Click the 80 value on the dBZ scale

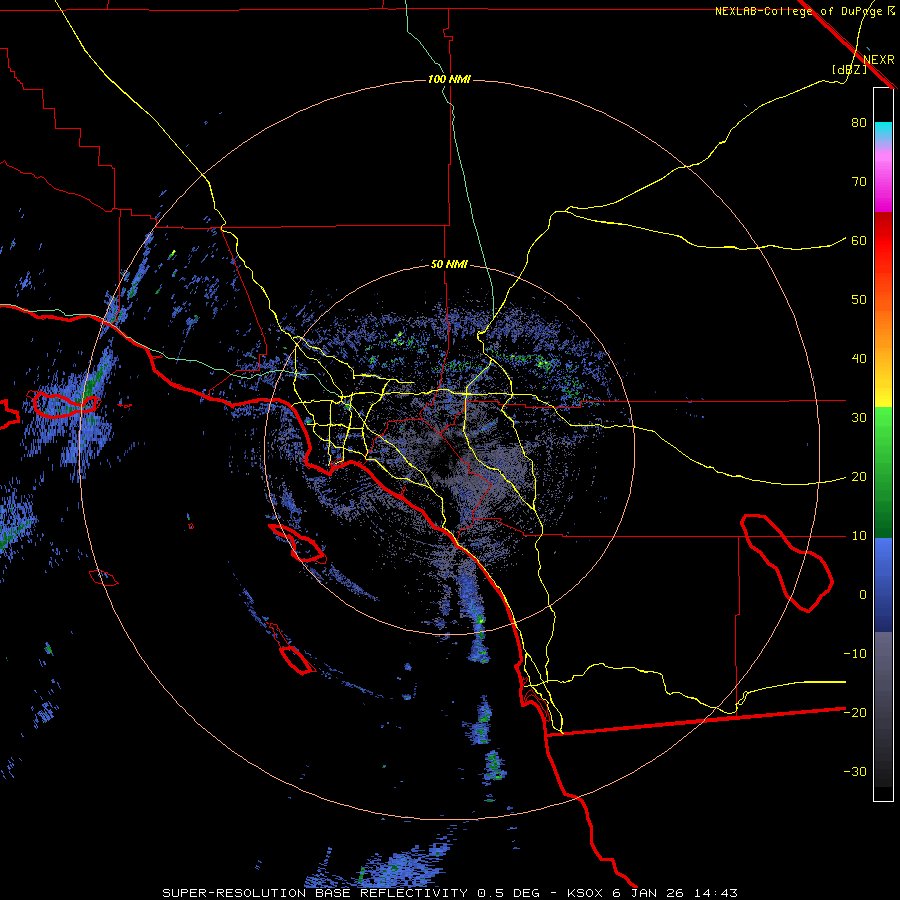859,123
